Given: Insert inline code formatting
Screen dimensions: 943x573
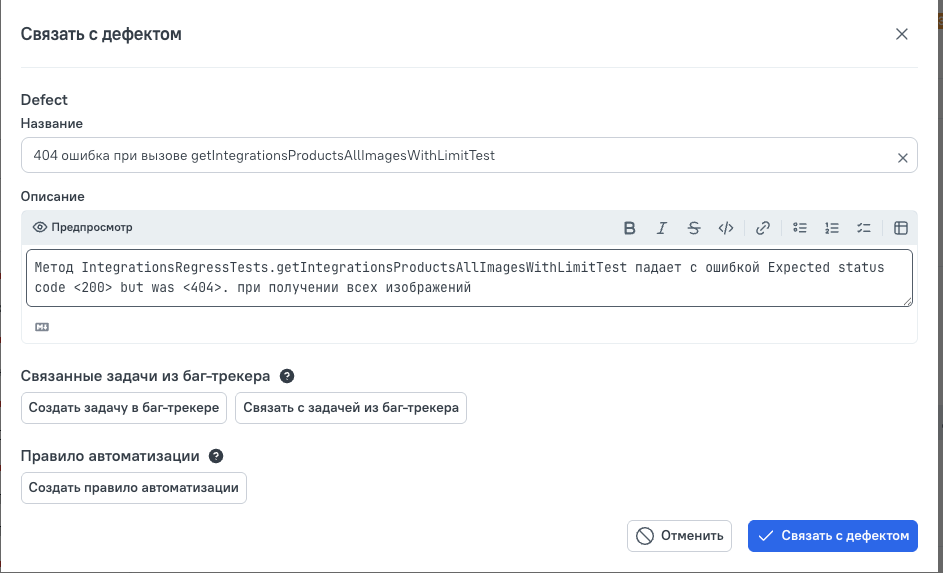Looking at the screenshot, I should [x=726, y=228].
